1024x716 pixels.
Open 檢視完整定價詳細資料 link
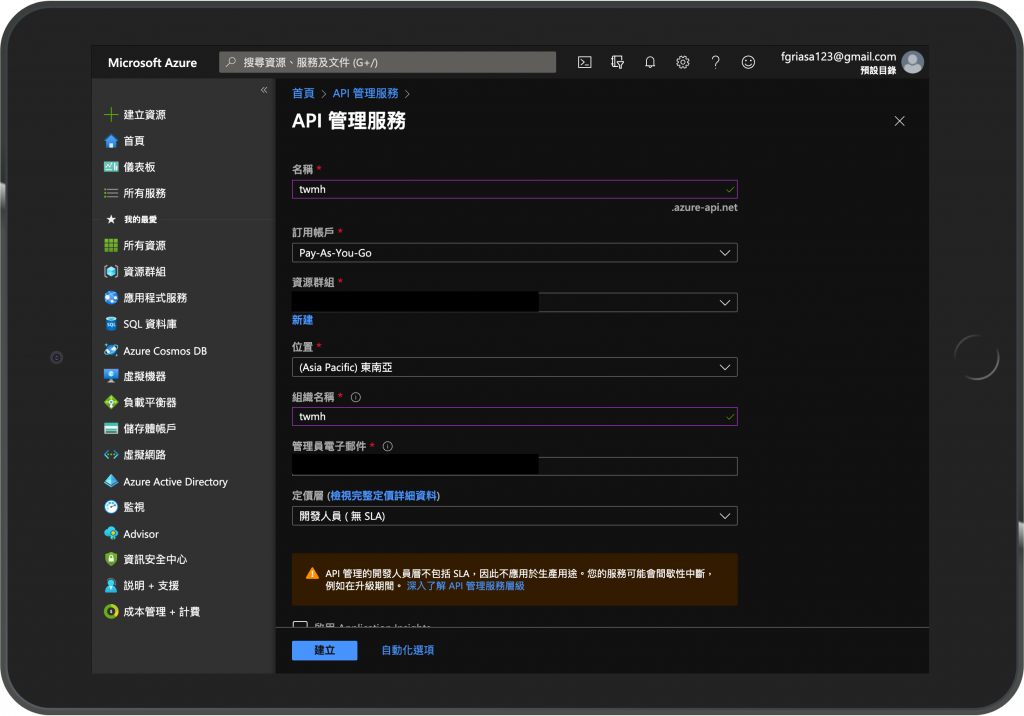click(x=383, y=496)
